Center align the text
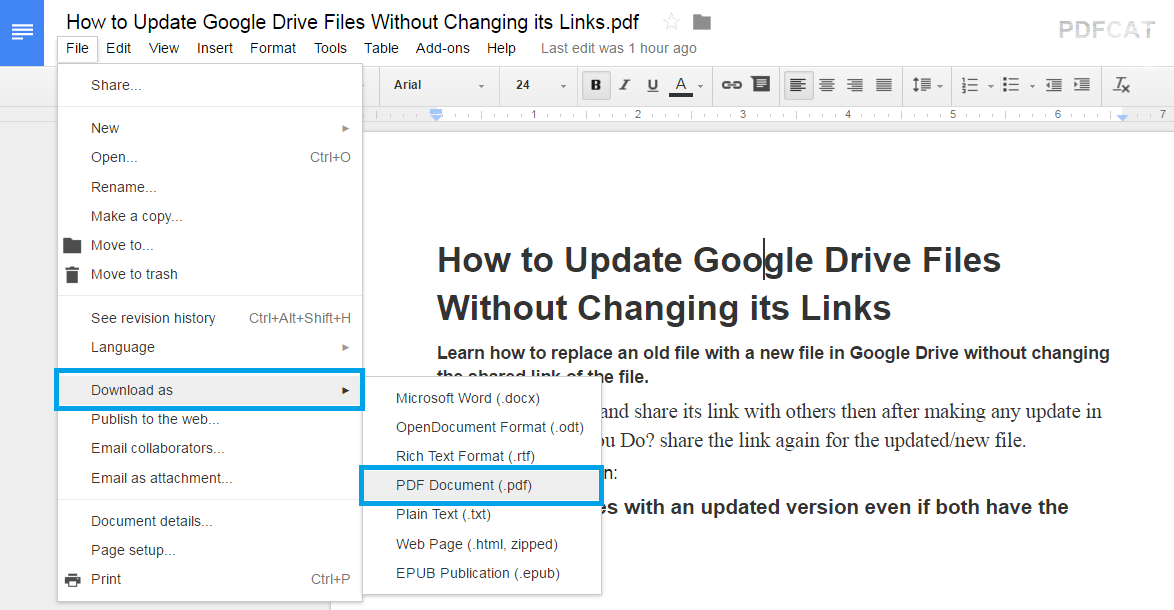 tap(827, 85)
